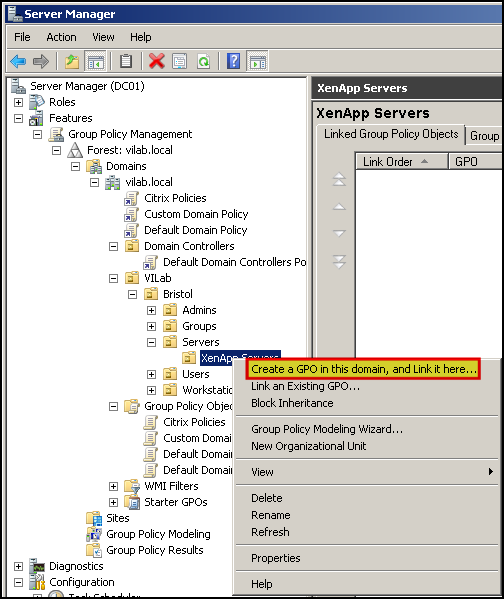
Task: Expand the WMI Filters node
Action: point(113,486)
